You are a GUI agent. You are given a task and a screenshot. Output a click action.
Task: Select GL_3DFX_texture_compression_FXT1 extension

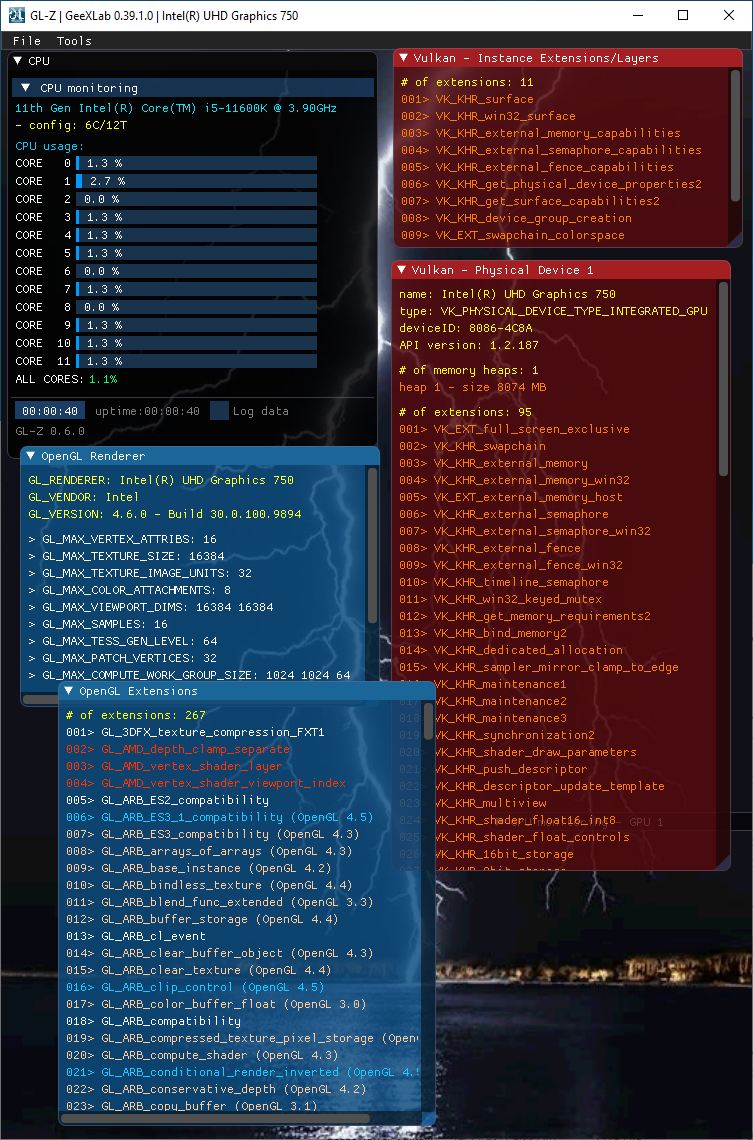[x=195, y=732]
